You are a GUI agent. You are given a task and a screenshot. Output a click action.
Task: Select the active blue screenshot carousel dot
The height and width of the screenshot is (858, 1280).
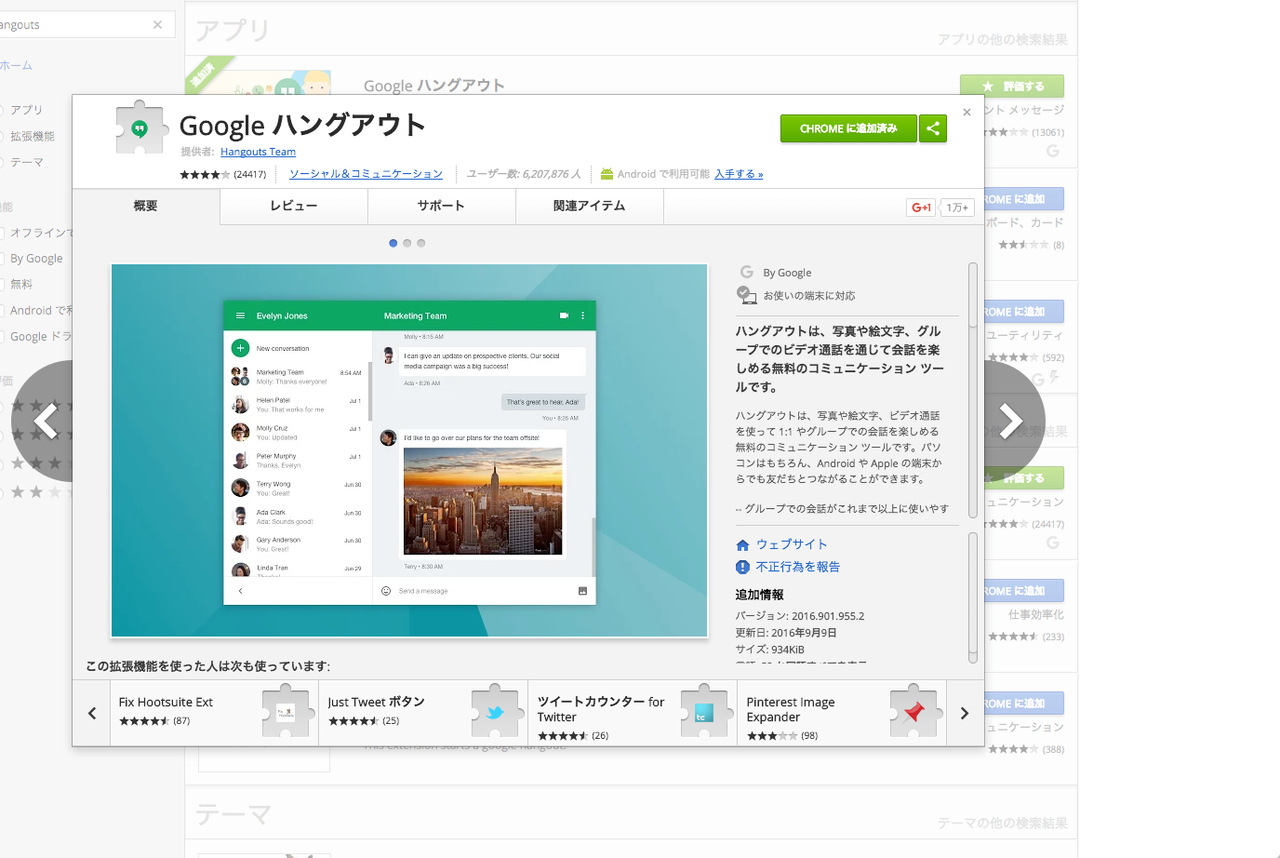(393, 243)
